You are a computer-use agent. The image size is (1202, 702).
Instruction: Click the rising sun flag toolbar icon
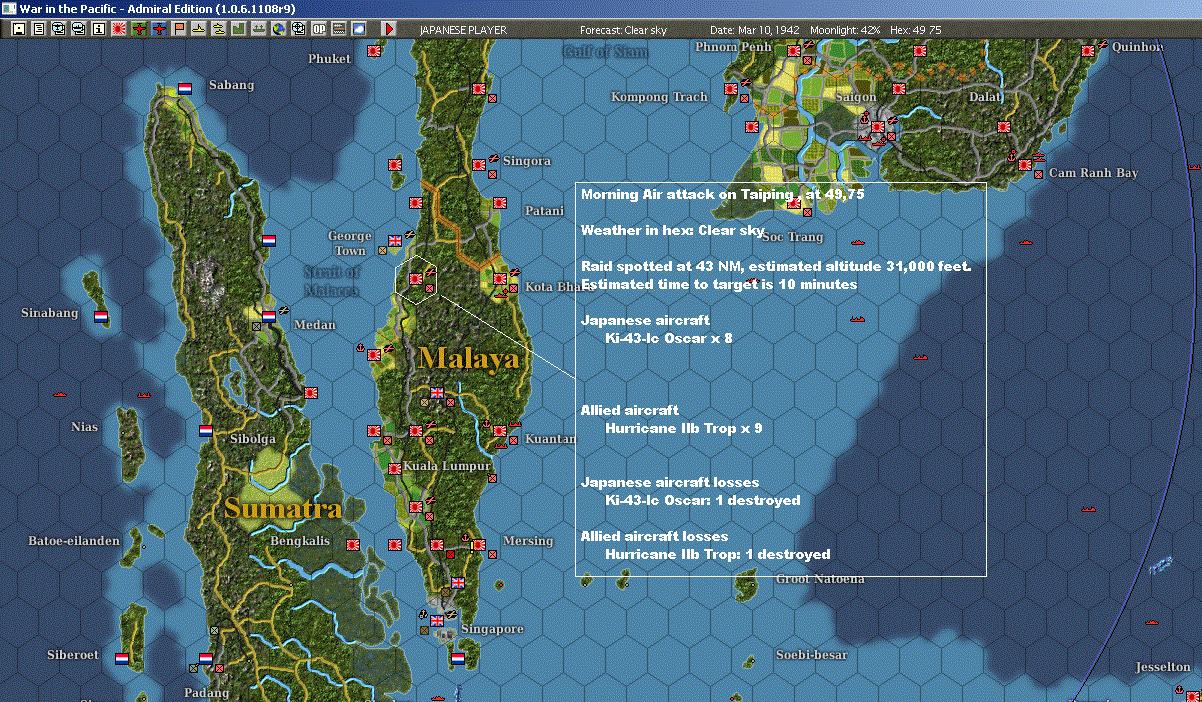(x=118, y=29)
